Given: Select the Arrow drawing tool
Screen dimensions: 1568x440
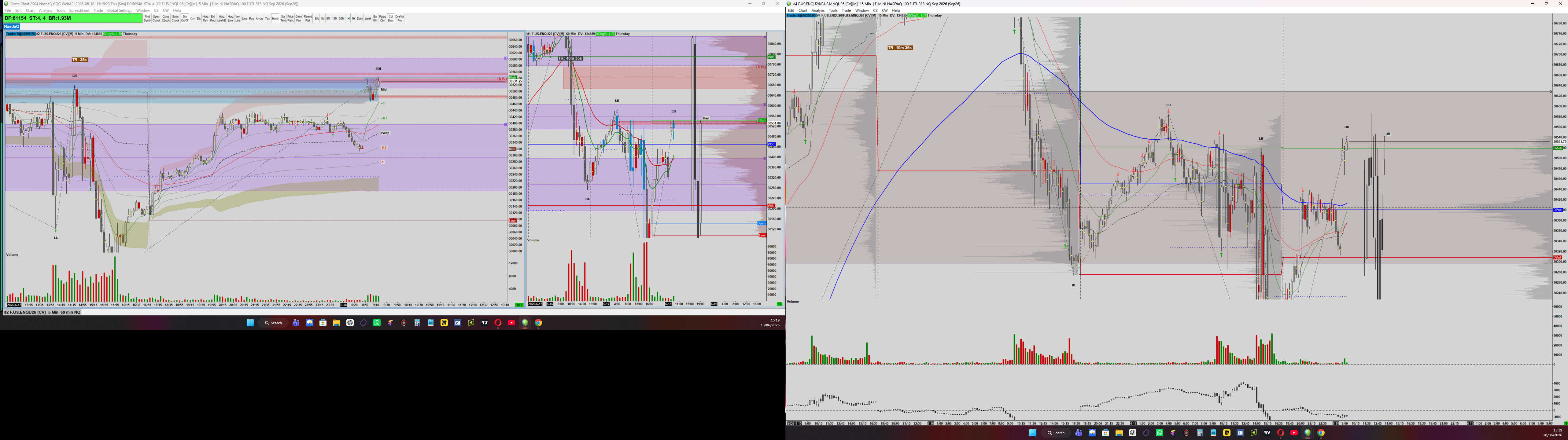Looking at the screenshot, I should pos(260,19).
